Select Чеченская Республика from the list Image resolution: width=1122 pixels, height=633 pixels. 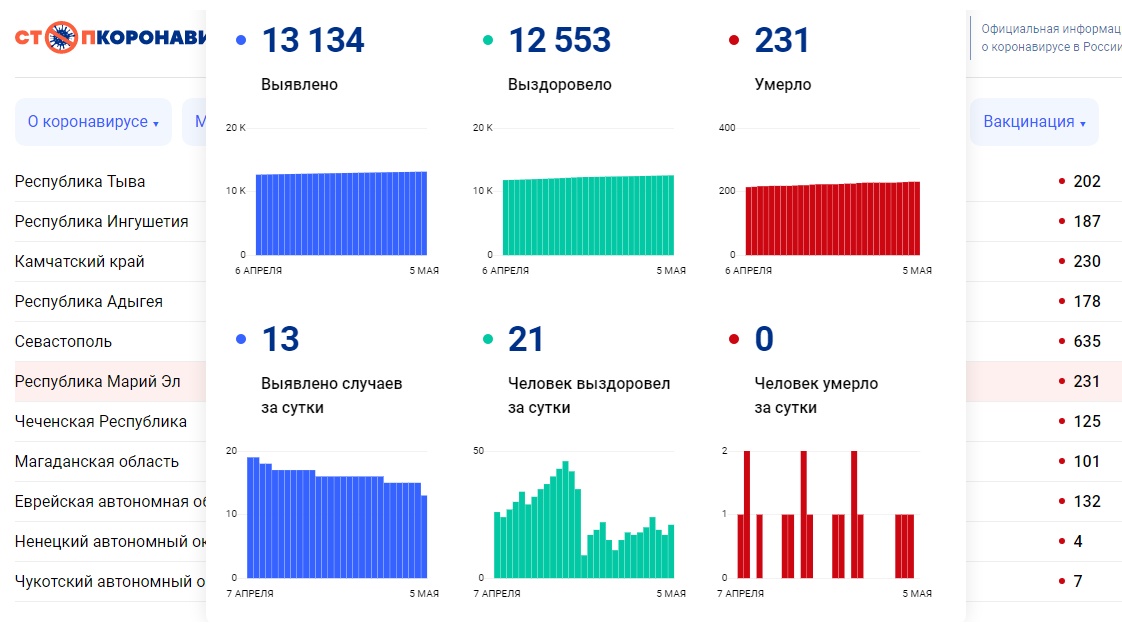[101, 421]
